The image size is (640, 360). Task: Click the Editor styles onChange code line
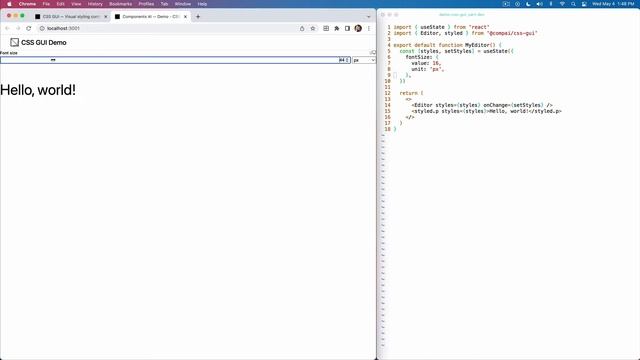click(482, 105)
